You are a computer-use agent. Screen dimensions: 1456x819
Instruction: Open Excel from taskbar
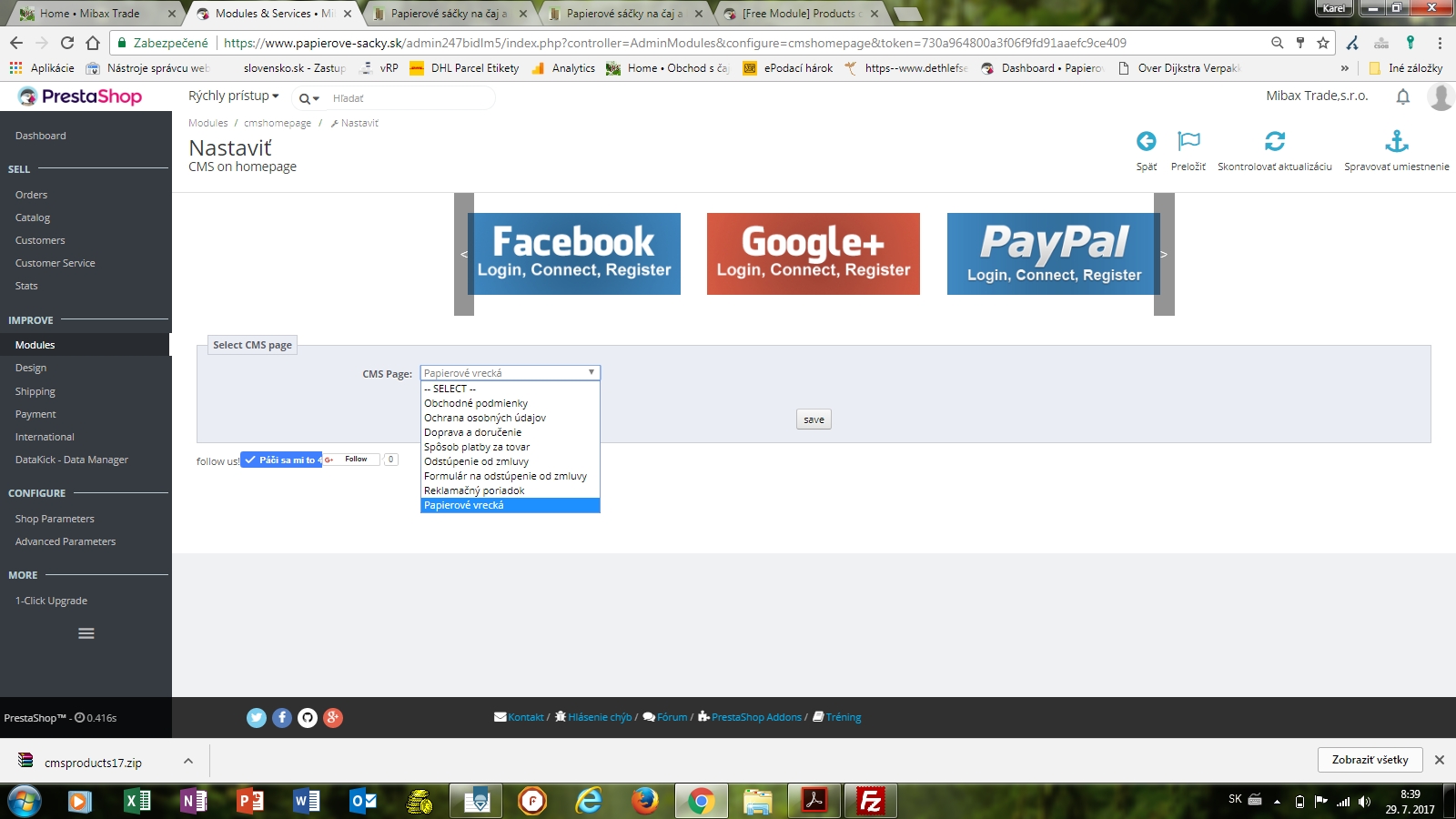click(x=137, y=801)
